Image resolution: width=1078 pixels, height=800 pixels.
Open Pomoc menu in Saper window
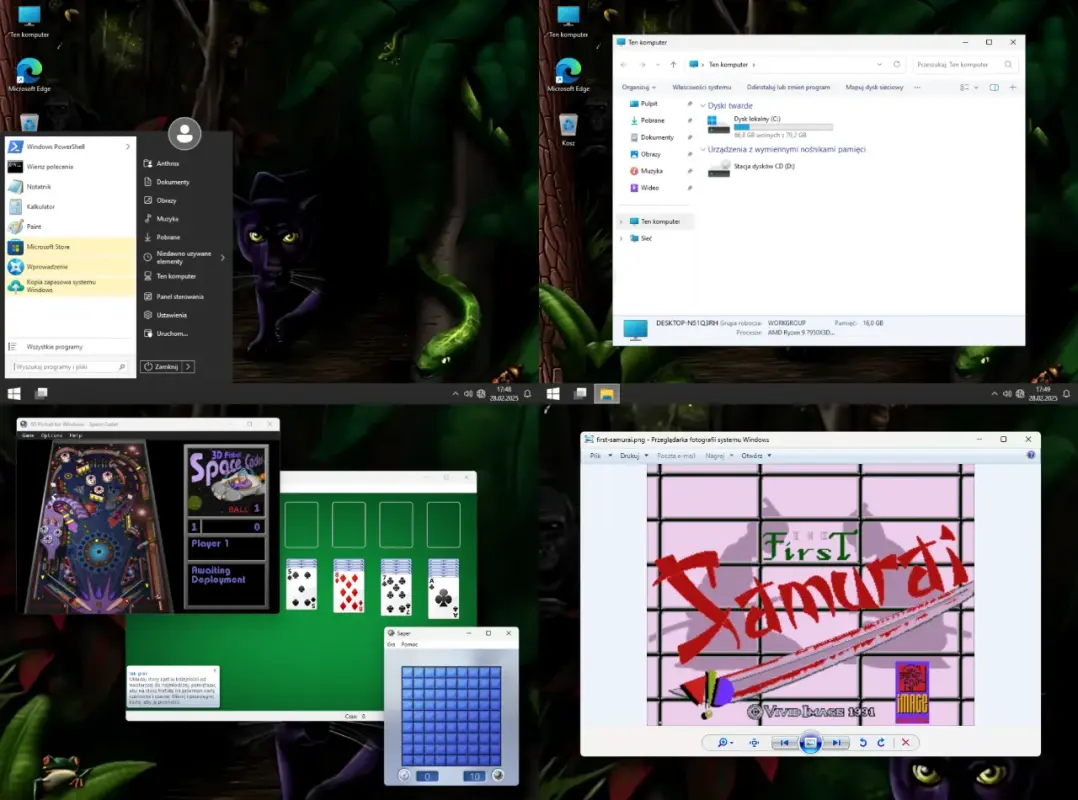click(410, 645)
